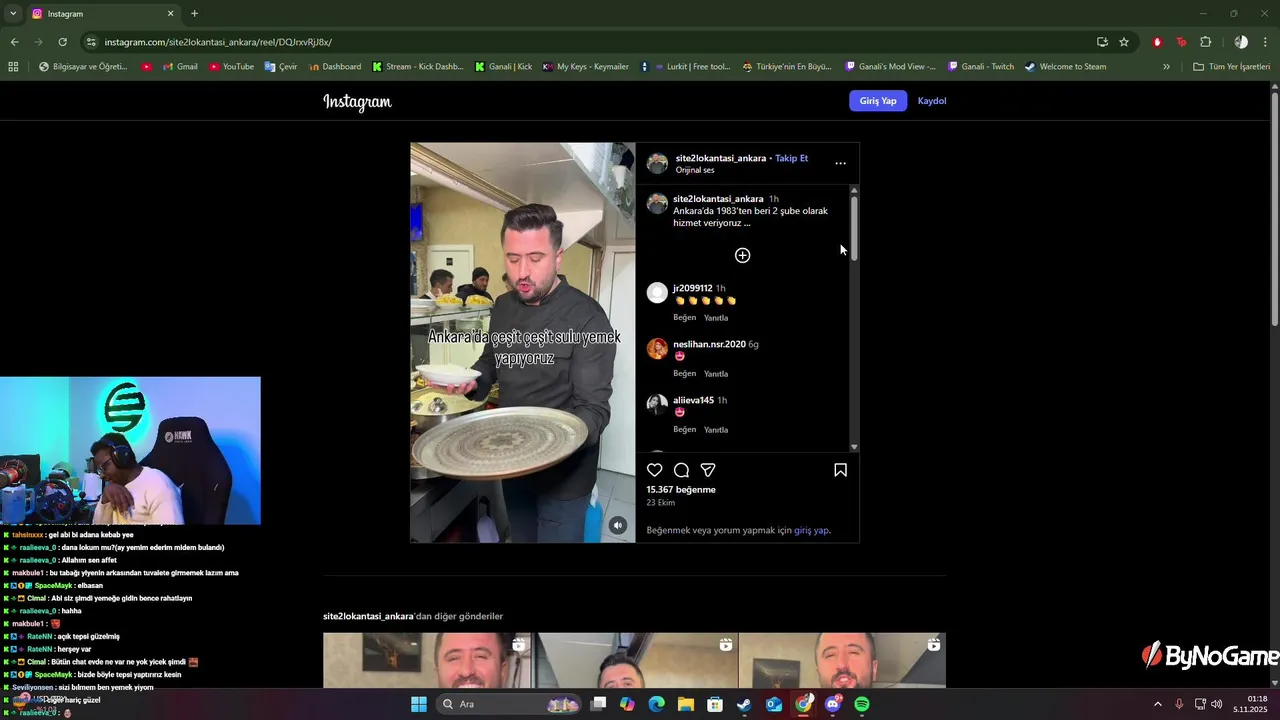Bookmark this page with the star icon

pyautogui.click(x=1124, y=42)
